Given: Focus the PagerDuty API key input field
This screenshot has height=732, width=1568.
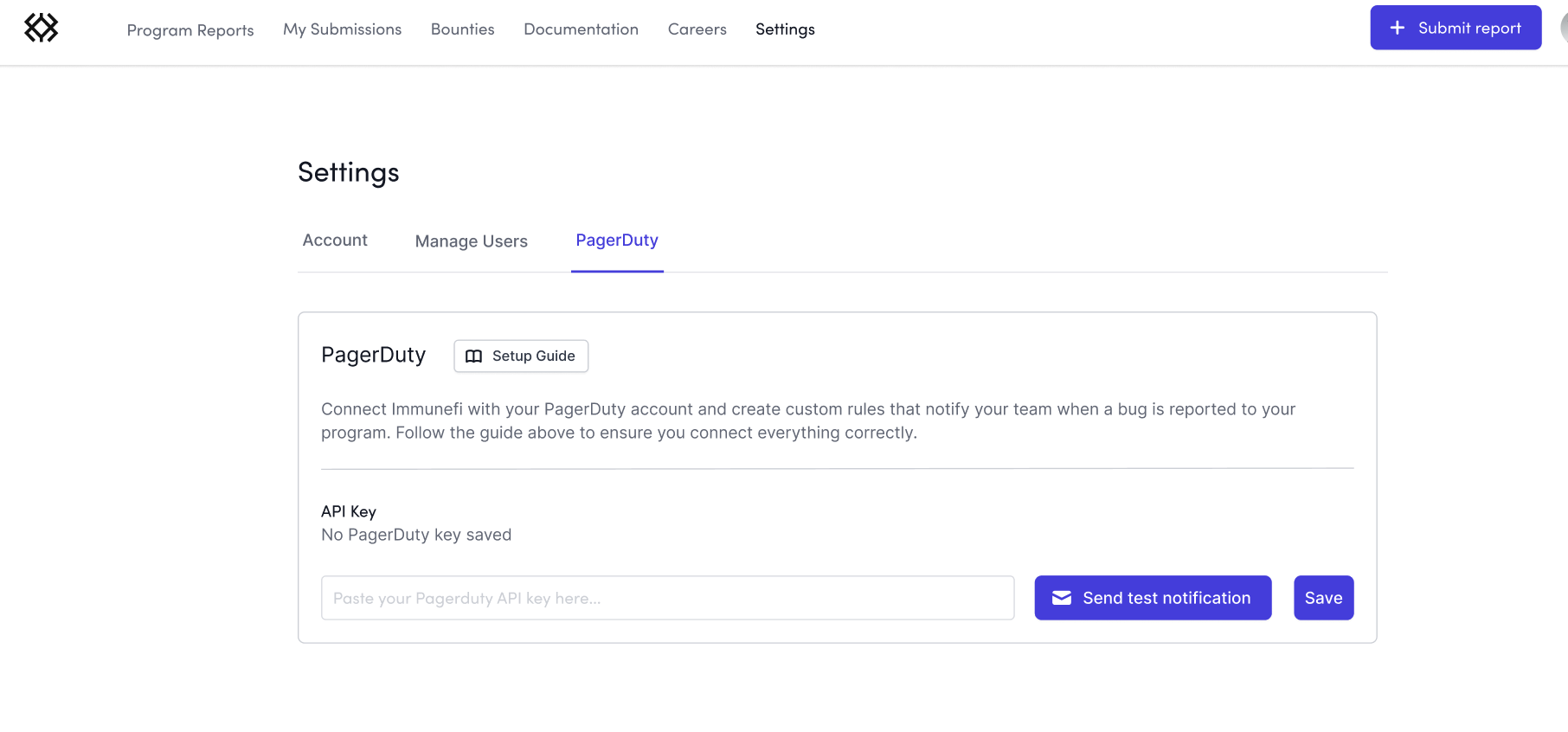Looking at the screenshot, I should coord(667,598).
